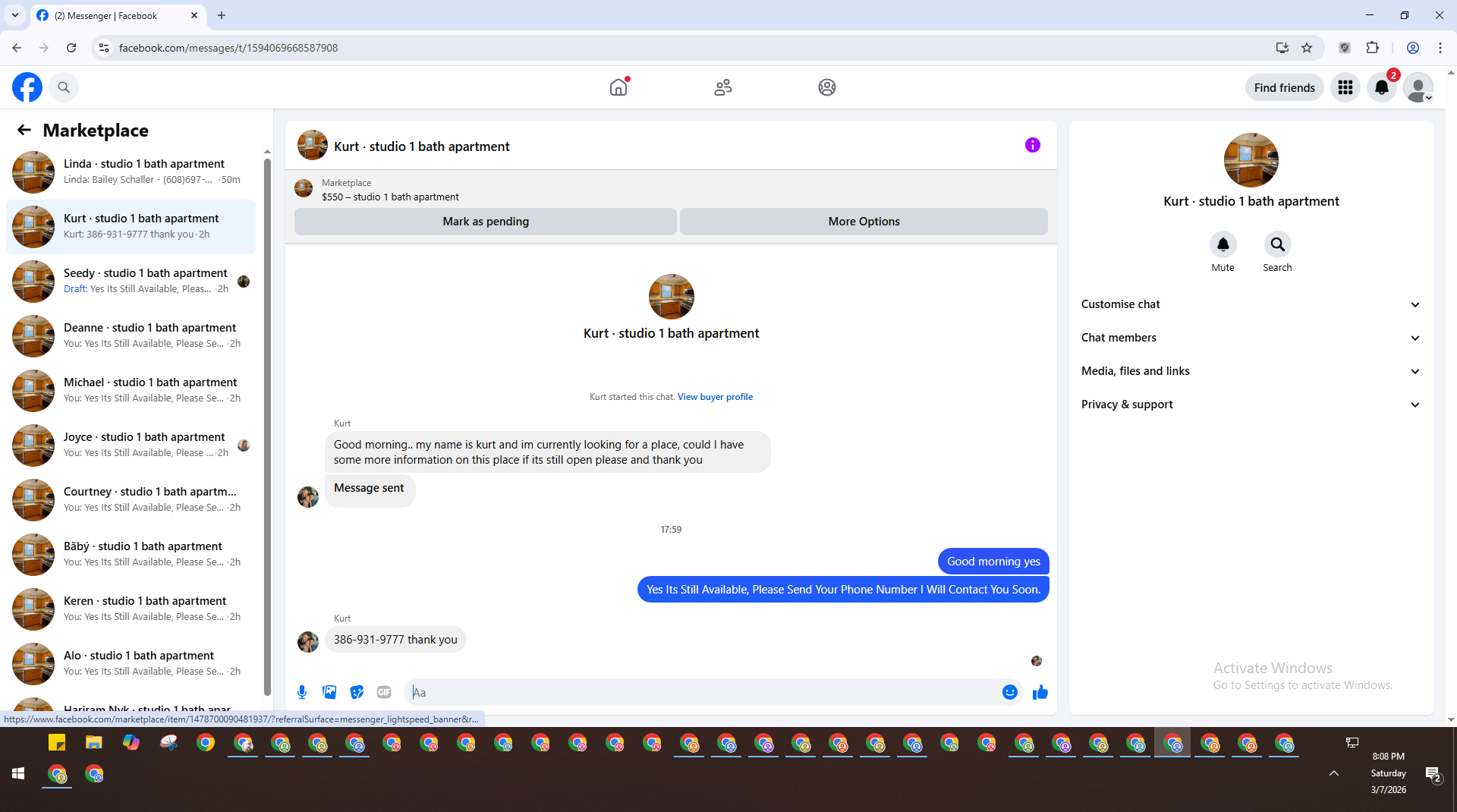The width and height of the screenshot is (1457, 812).
Task: Bookmark this page with the star icon
Action: point(1307,48)
